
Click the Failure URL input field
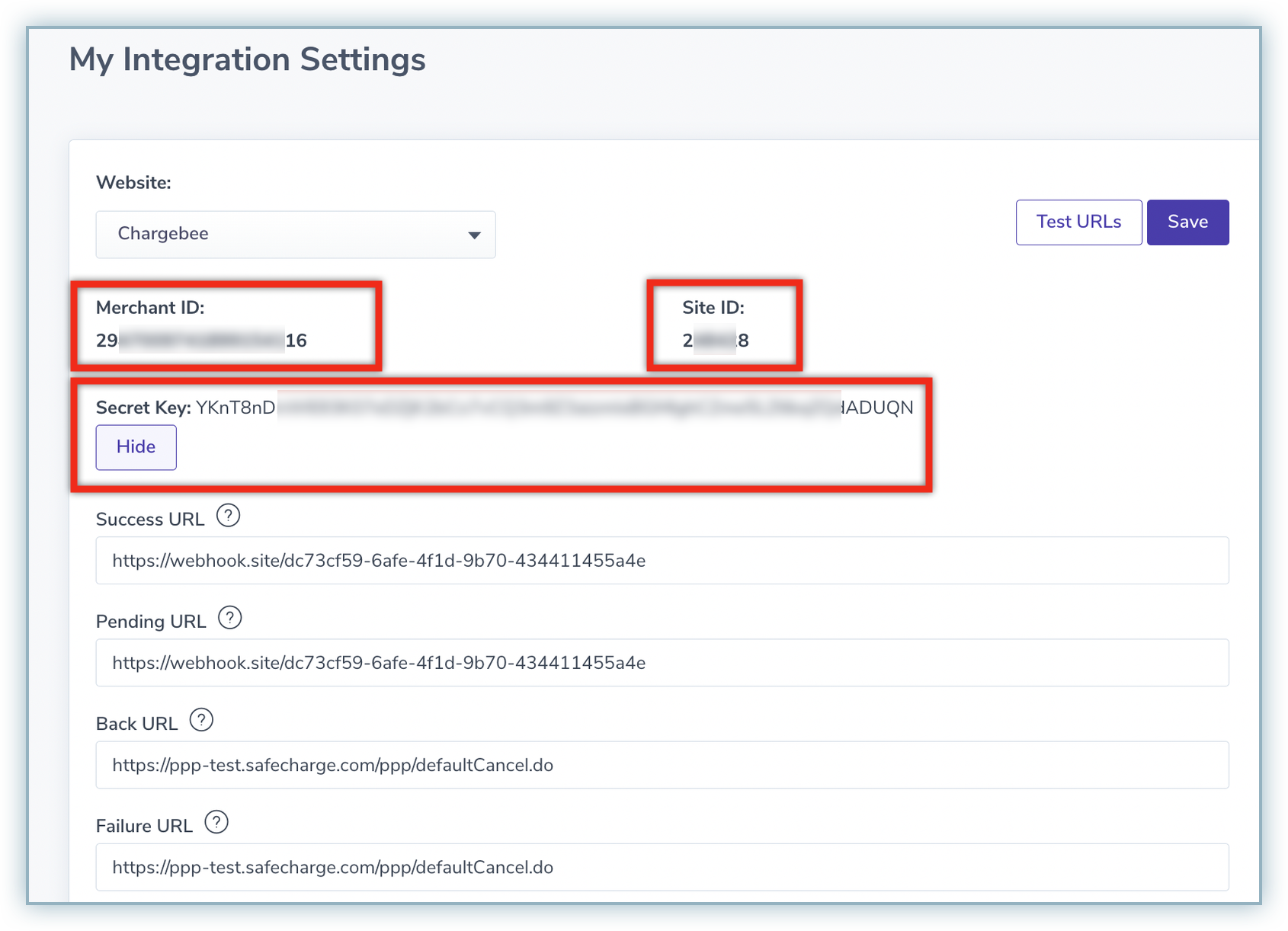662,867
